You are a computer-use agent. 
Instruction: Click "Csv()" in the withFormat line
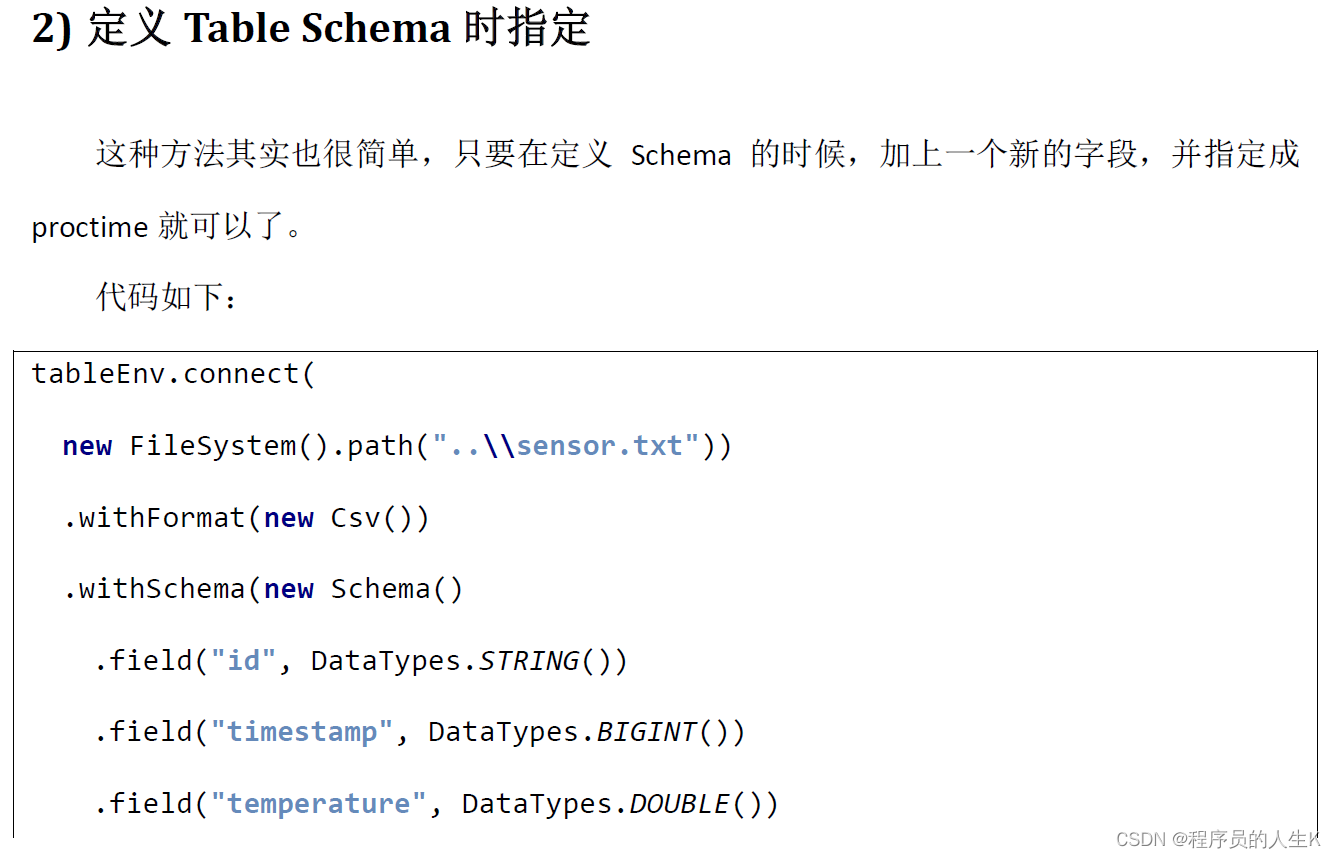pos(380,518)
